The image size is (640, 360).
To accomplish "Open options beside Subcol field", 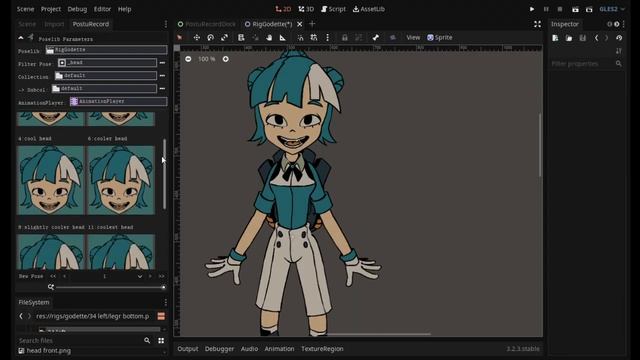I will pos(162,89).
